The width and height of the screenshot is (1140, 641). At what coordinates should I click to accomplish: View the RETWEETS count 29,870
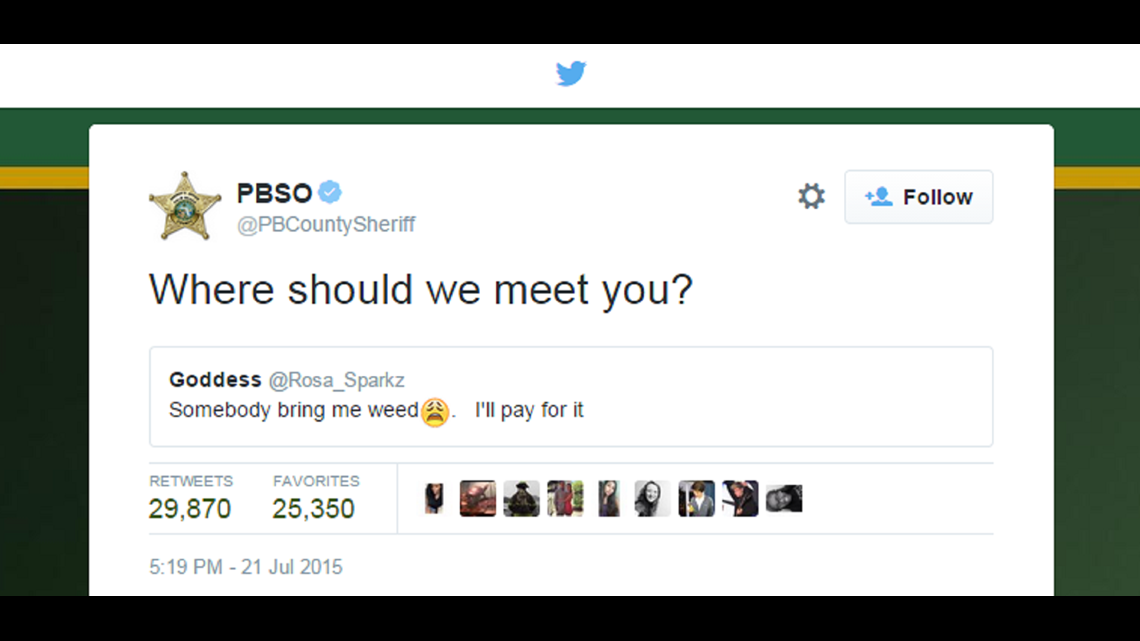(x=190, y=509)
